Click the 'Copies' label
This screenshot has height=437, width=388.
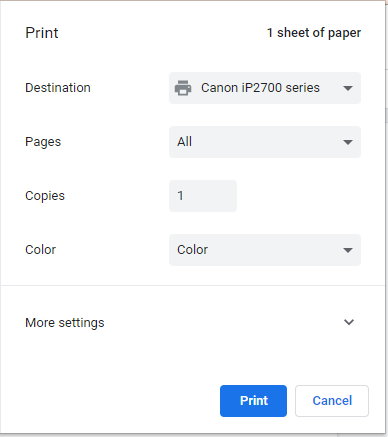pos(45,196)
